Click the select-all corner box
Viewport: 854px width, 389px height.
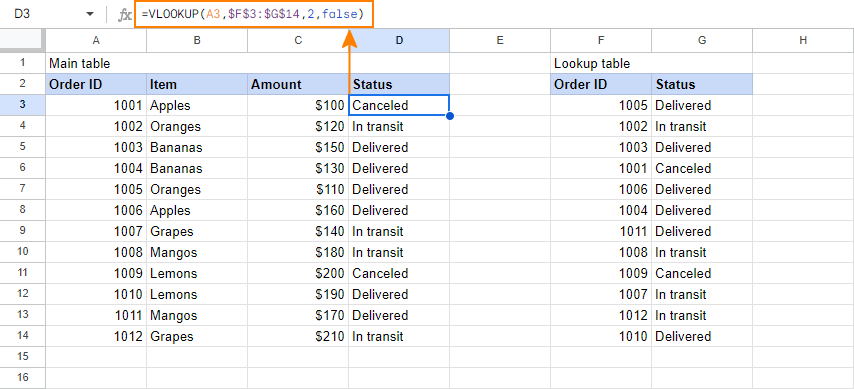pyautogui.click(x=22, y=40)
